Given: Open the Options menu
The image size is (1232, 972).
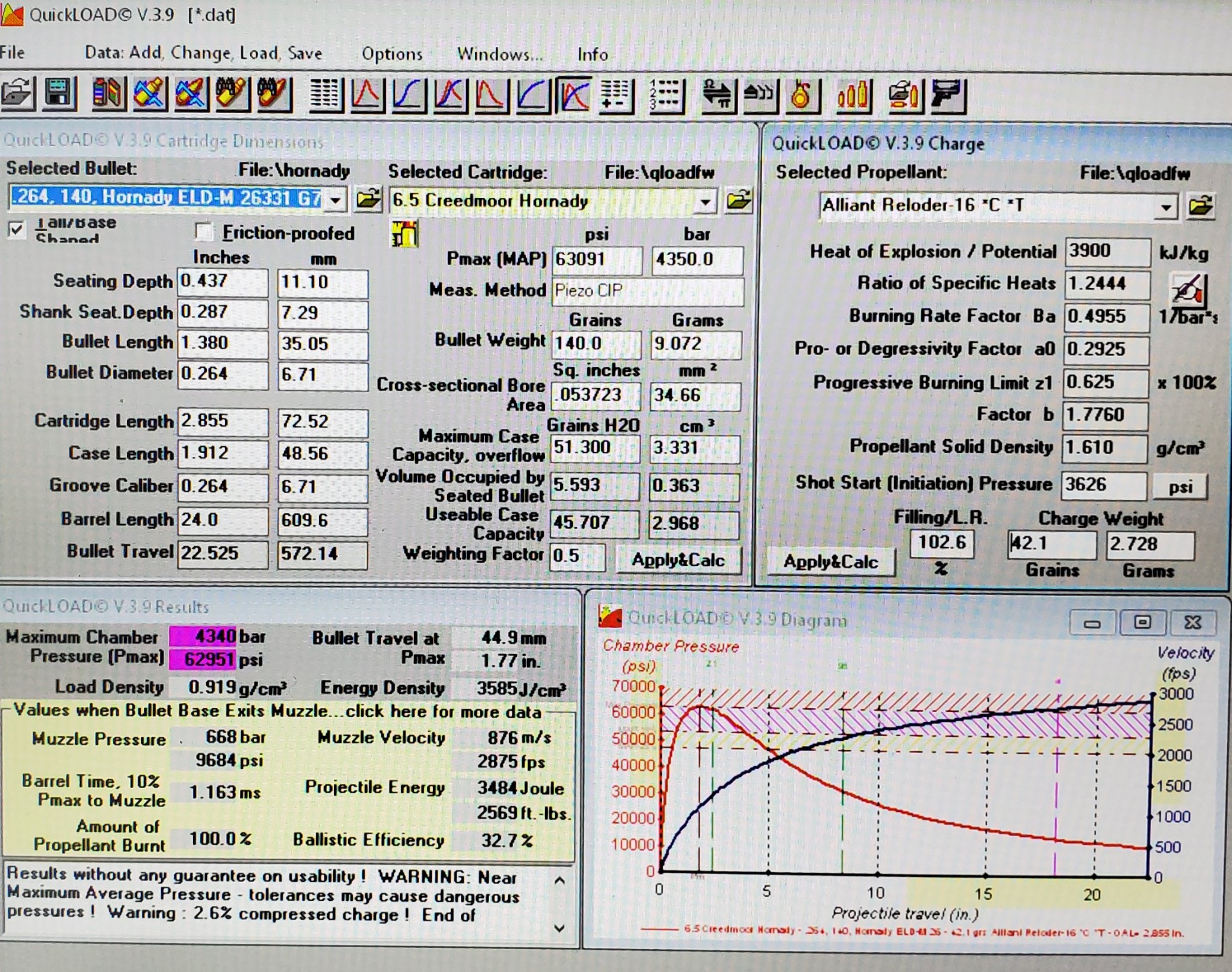Looking at the screenshot, I should [392, 54].
